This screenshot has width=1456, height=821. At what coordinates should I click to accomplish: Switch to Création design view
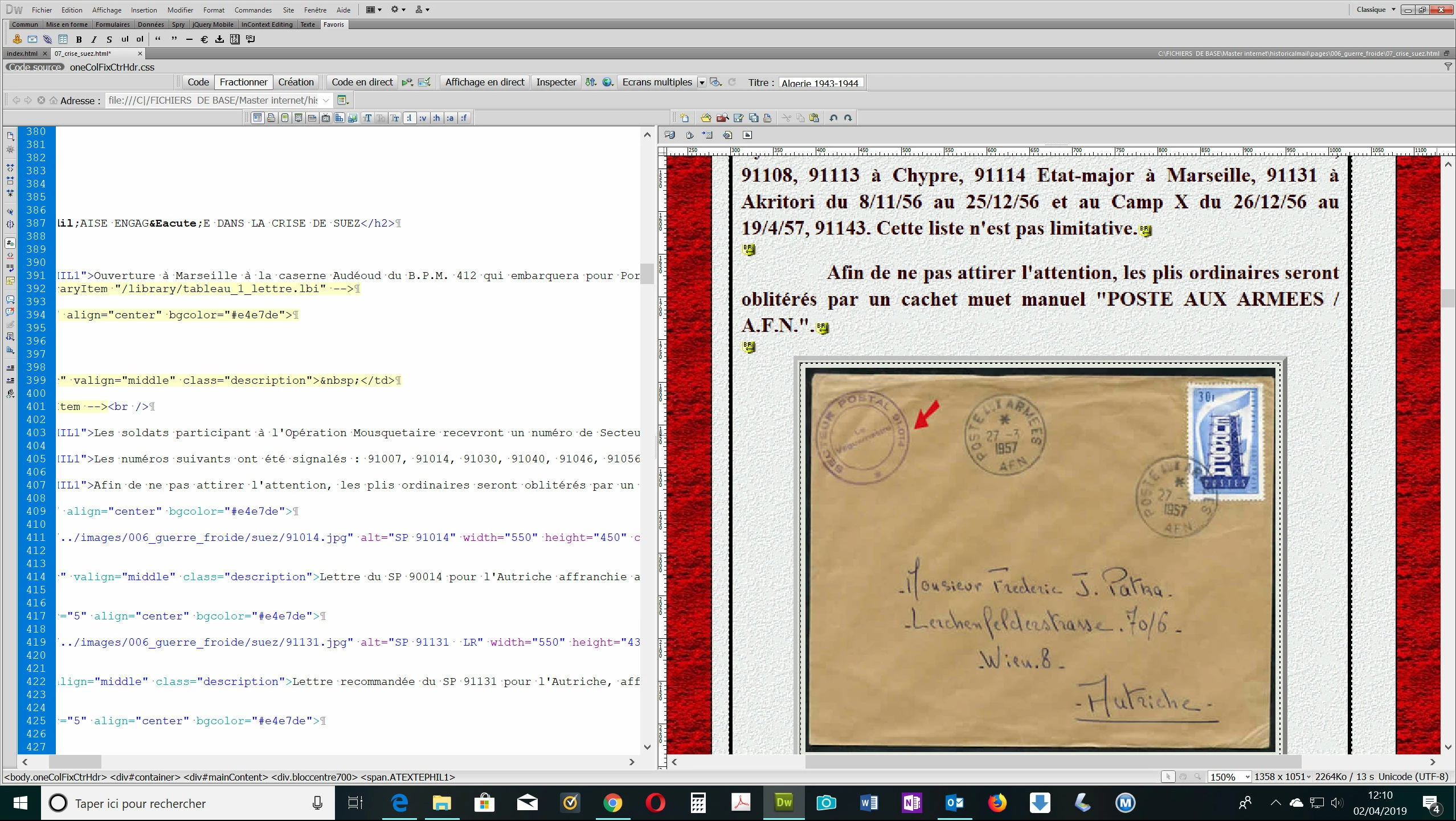point(296,82)
